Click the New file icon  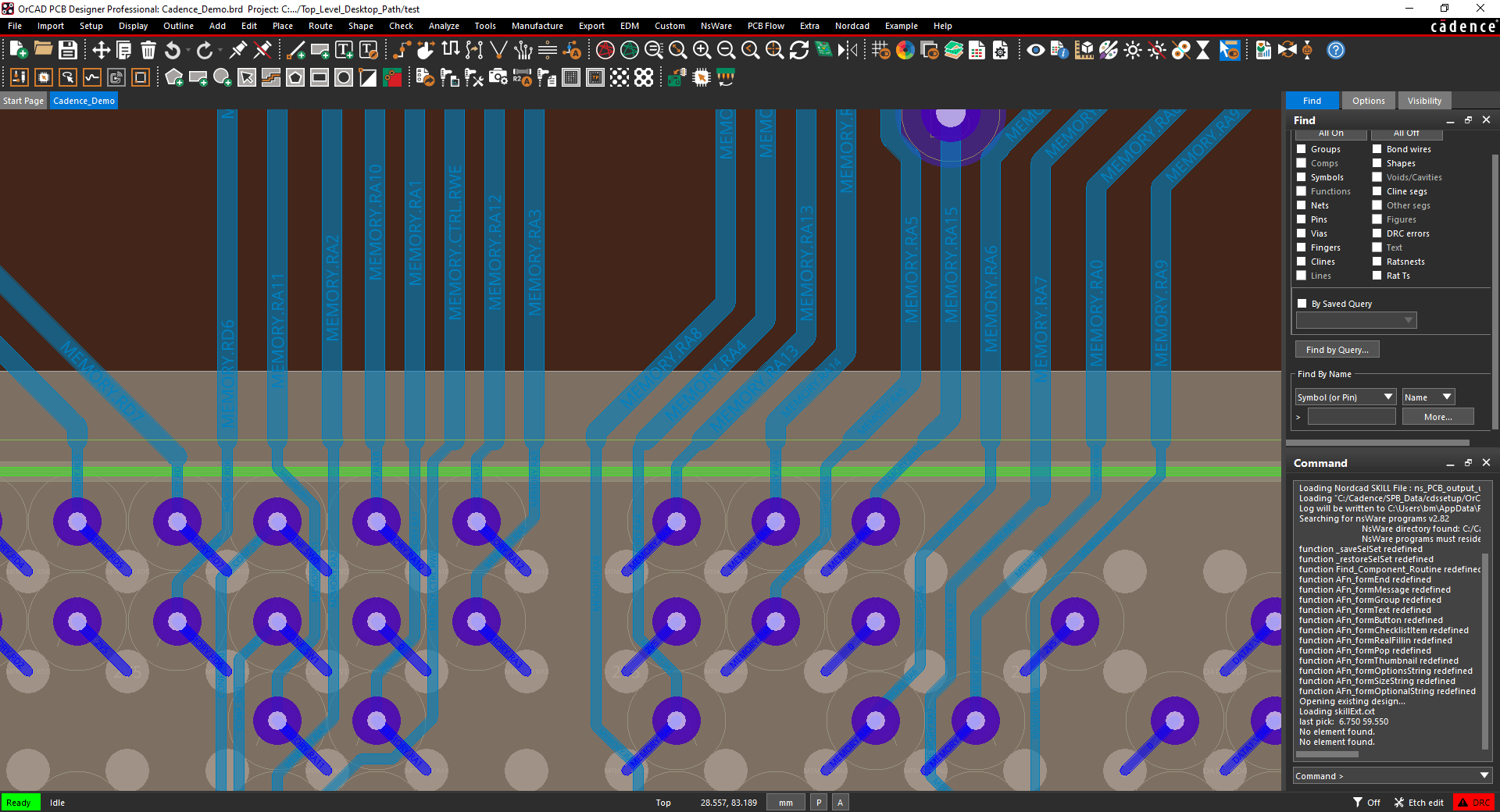coord(18,50)
